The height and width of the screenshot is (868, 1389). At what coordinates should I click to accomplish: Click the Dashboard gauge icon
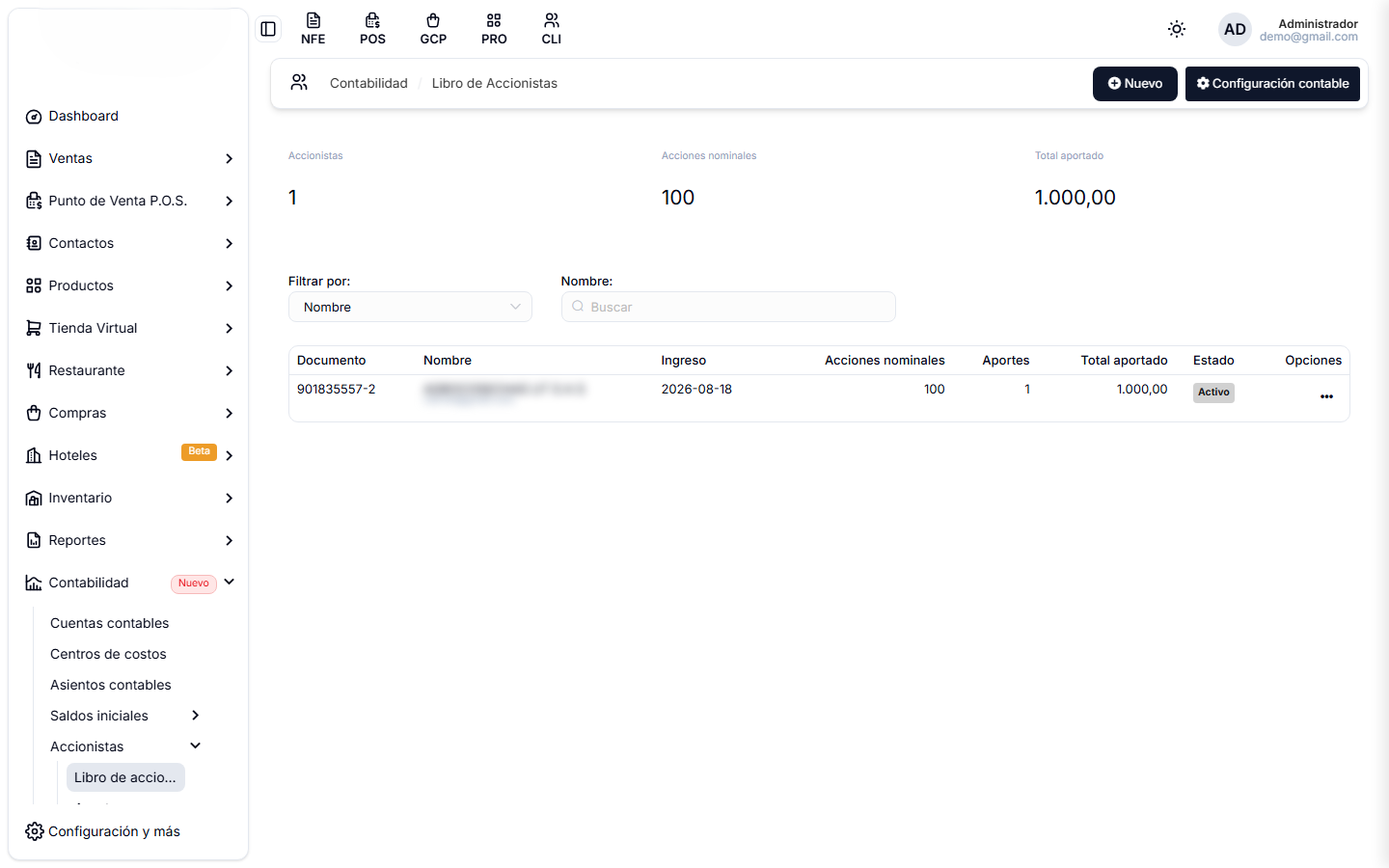pyautogui.click(x=34, y=117)
